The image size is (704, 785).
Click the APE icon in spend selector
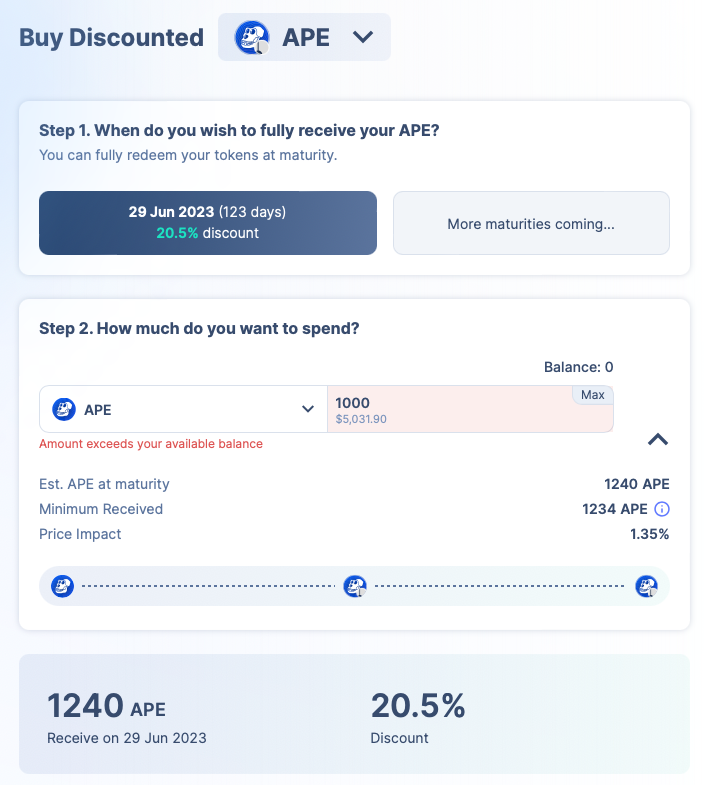64,409
